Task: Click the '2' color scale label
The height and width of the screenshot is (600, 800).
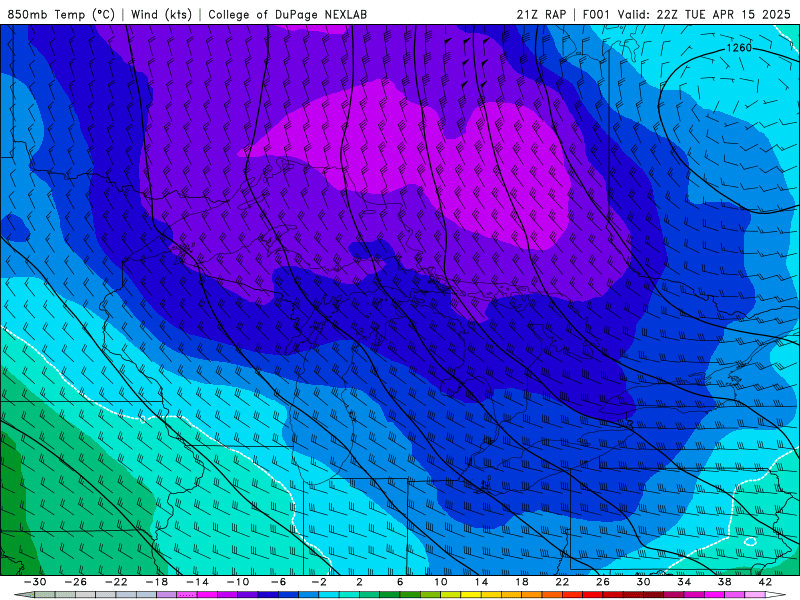Action: click(x=359, y=582)
